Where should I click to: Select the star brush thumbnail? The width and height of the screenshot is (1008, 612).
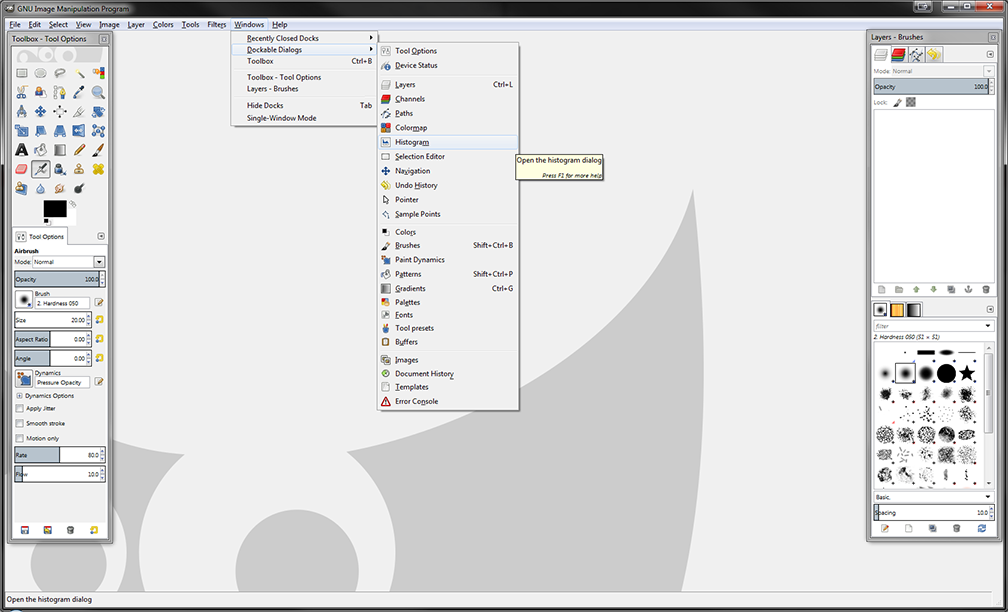pos(967,373)
